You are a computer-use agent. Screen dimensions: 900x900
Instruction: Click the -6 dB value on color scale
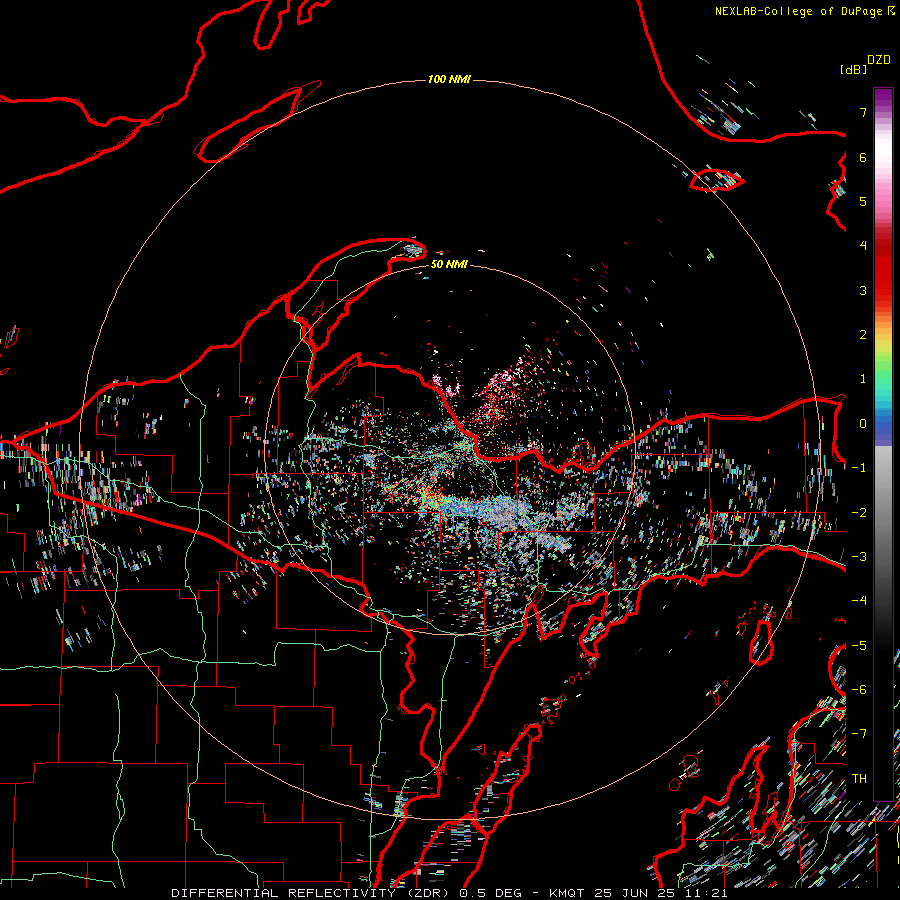(859, 690)
